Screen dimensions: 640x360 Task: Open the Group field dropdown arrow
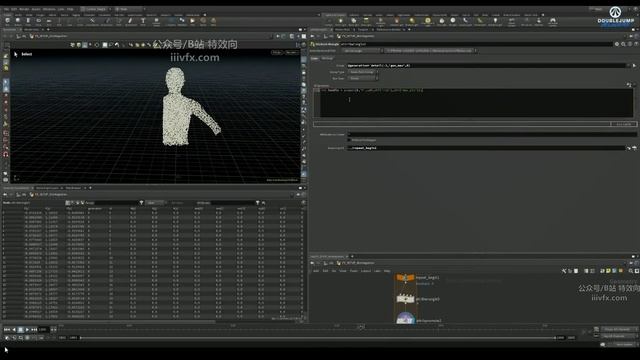coord(629,65)
